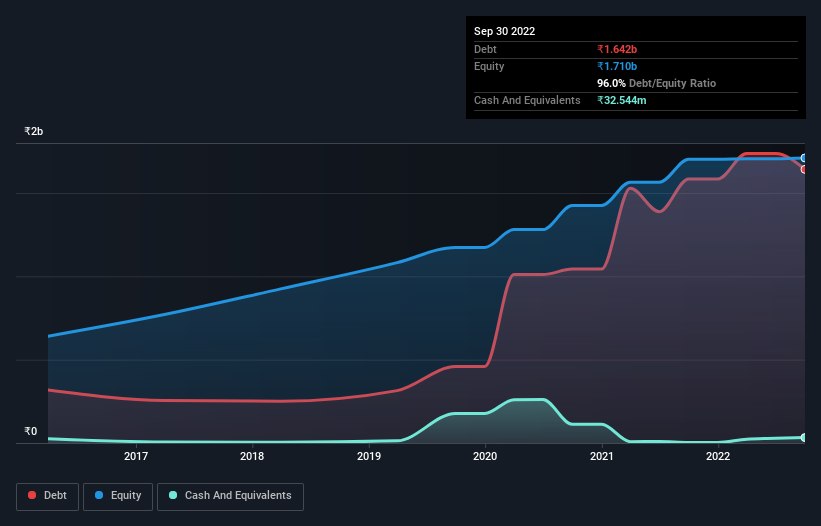The height and width of the screenshot is (526, 821).
Task: Click the 2018 x-axis label
Action: click(x=252, y=456)
